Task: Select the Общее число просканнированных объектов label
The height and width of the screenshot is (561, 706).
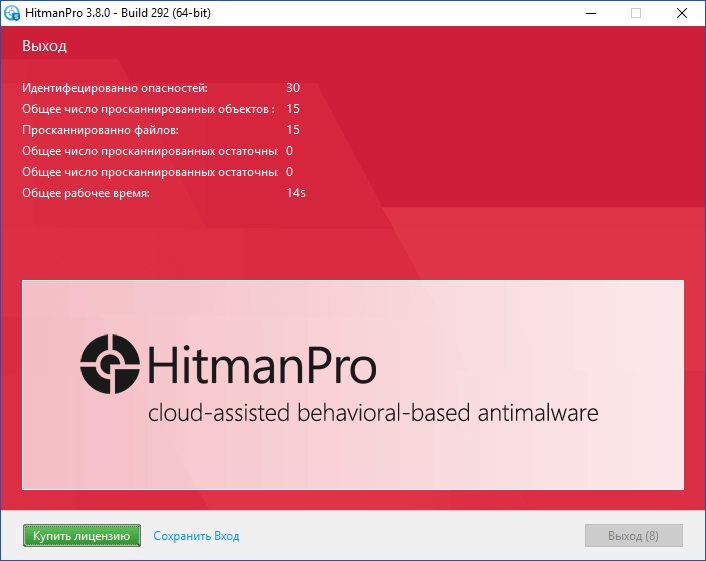Action: [148, 109]
